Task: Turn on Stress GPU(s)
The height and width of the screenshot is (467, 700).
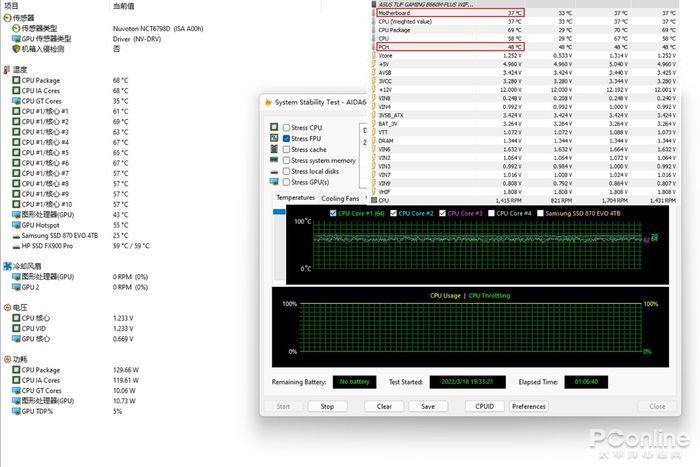Action: (287, 182)
